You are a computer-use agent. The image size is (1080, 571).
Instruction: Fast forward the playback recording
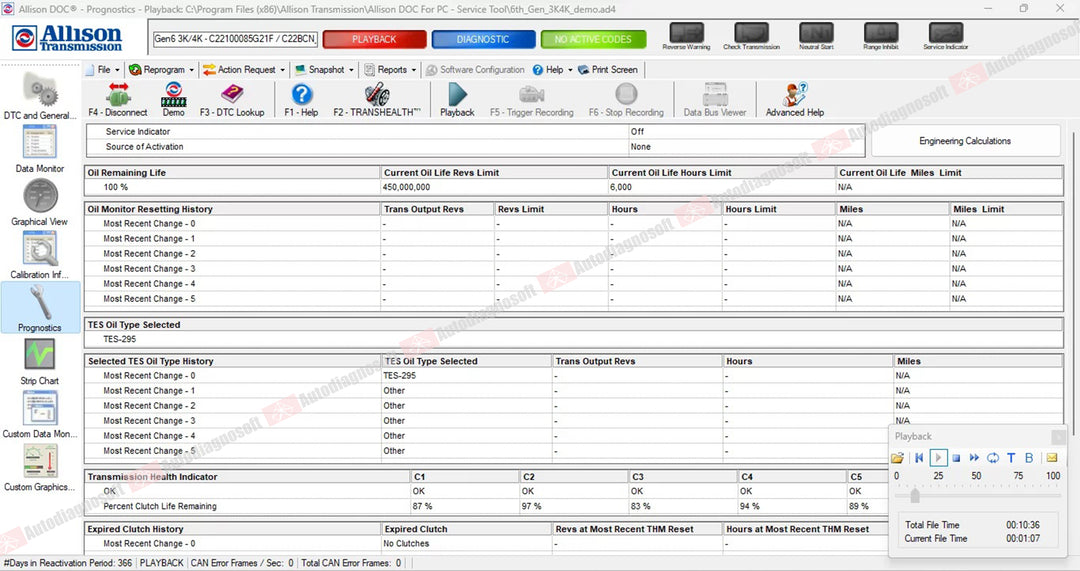click(974, 457)
